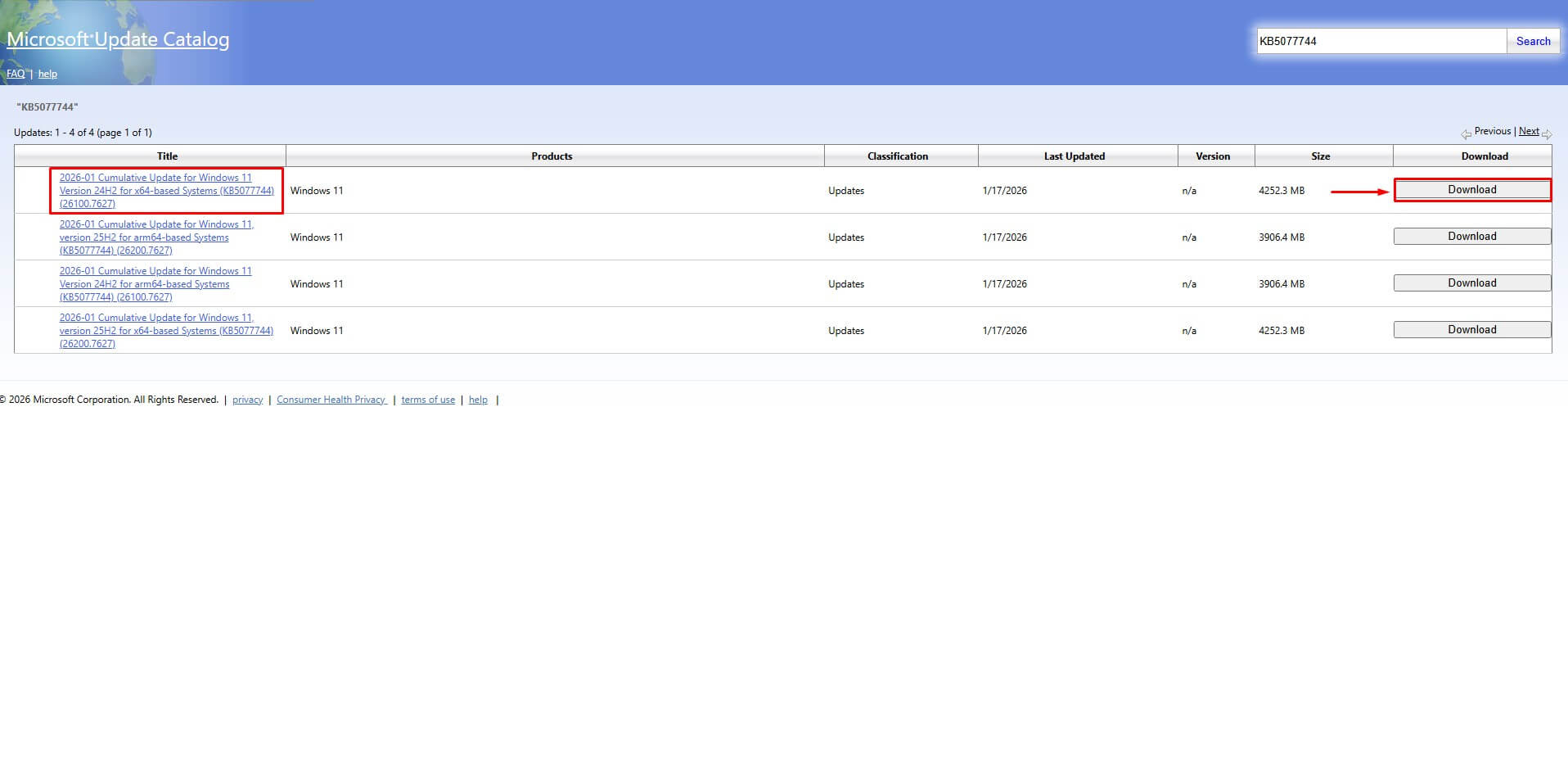Screen dimensions: 1568x764
Task: Download the 24H2 arm64 update (26100.7627)
Action: 1471,283
